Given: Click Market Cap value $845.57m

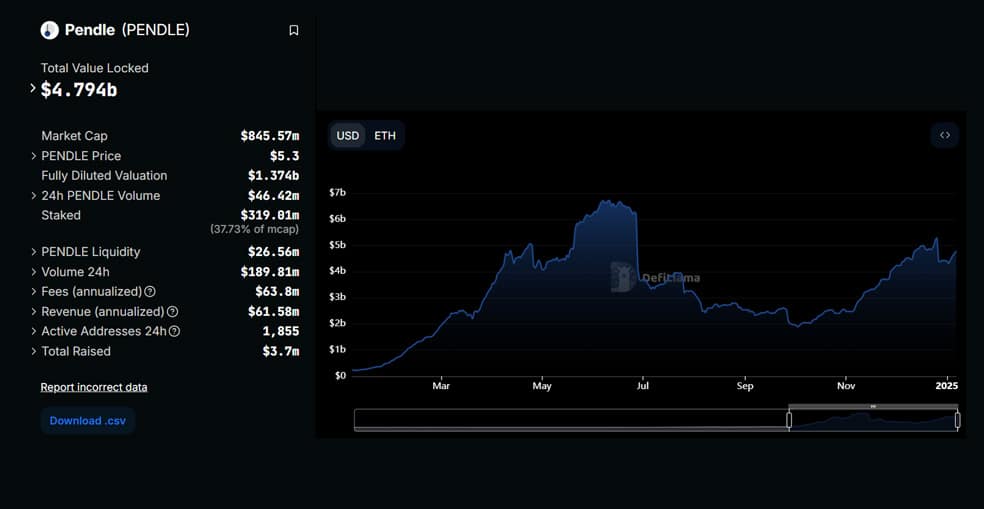Looking at the screenshot, I should tap(269, 136).
